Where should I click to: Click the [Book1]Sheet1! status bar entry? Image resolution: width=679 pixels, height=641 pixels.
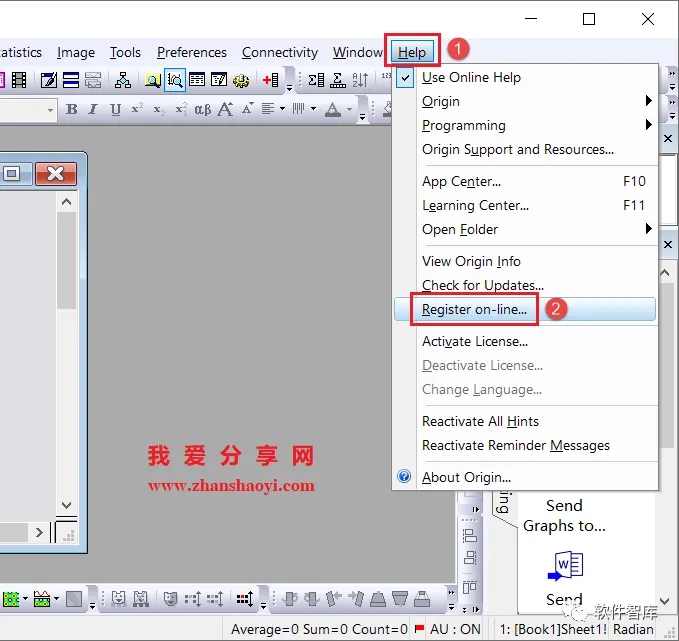[x=554, y=629]
